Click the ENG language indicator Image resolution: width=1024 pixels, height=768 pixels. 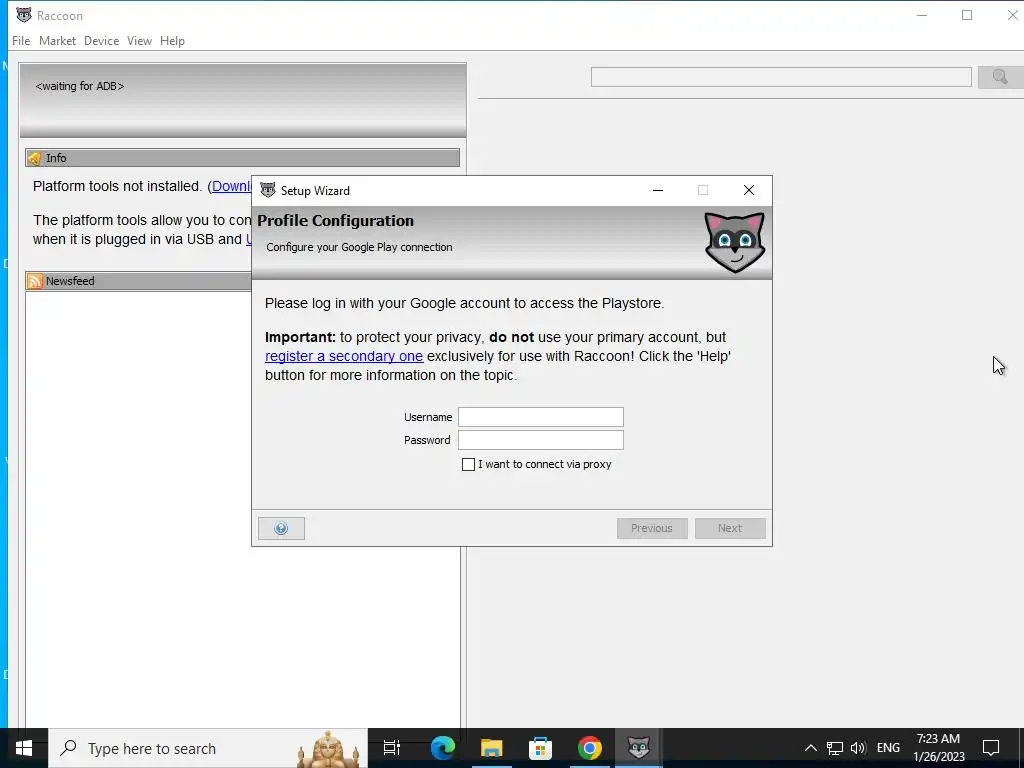pyautogui.click(x=888, y=748)
